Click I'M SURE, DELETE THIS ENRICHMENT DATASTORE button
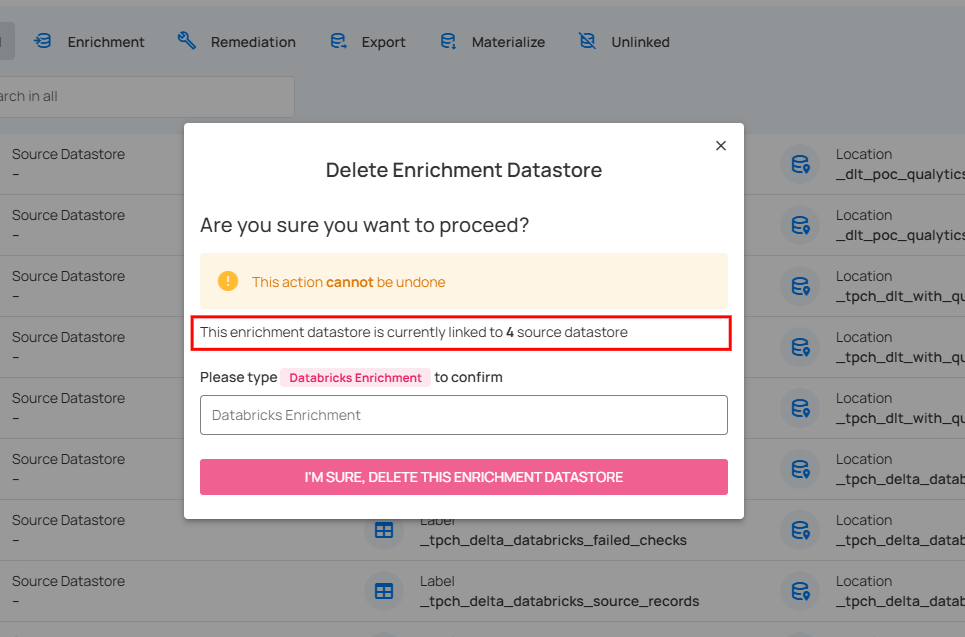Image resolution: width=965 pixels, height=637 pixels. [x=463, y=477]
